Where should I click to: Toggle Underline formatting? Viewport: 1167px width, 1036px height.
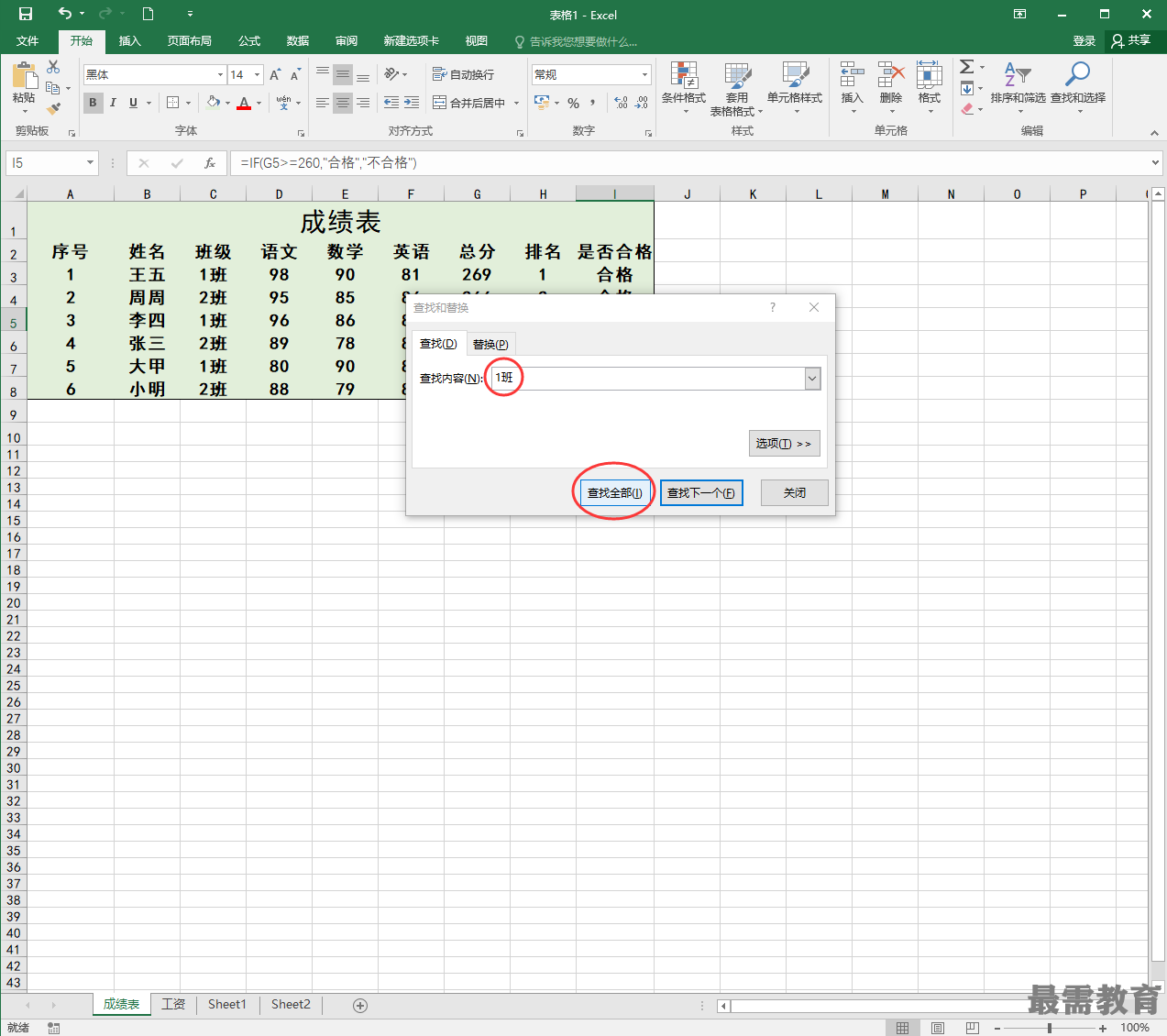click(133, 103)
